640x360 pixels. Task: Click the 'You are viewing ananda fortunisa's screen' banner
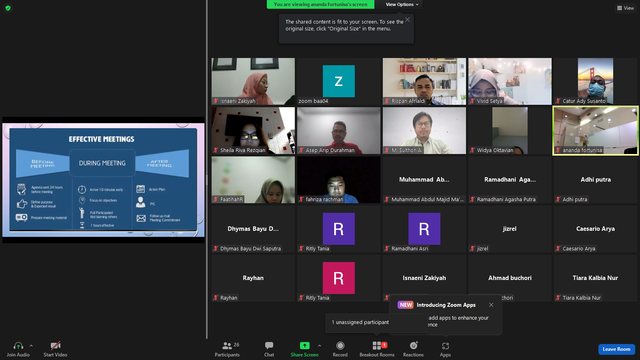(320, 4)
